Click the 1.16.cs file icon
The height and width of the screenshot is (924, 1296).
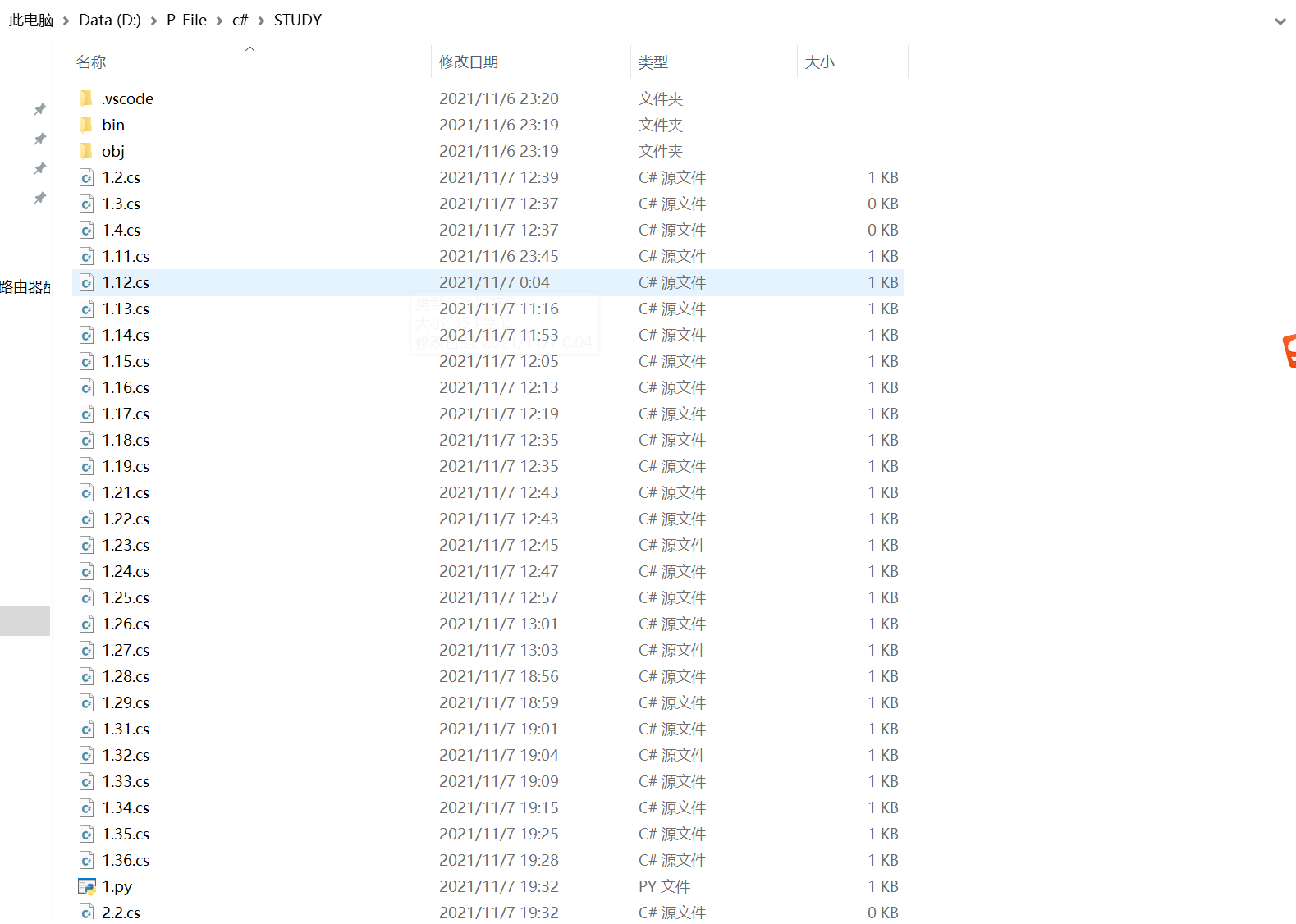click(86, 387)
